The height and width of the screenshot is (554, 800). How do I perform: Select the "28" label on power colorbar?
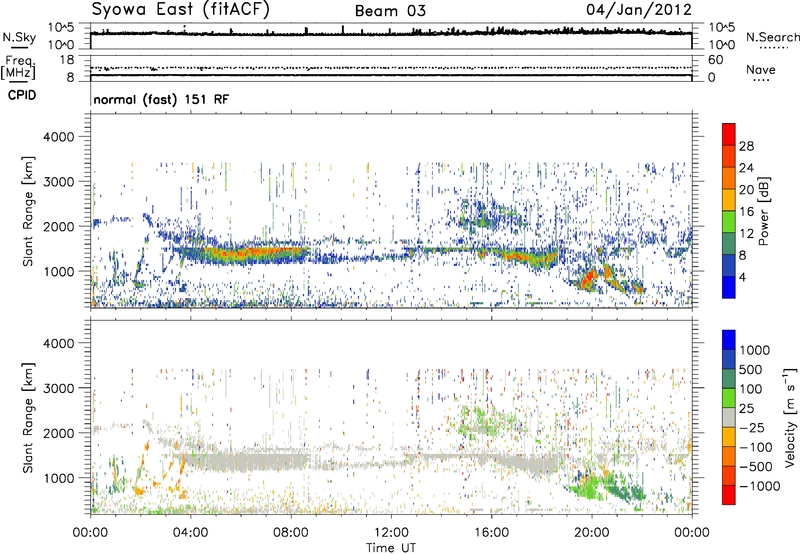click(746, 146)
